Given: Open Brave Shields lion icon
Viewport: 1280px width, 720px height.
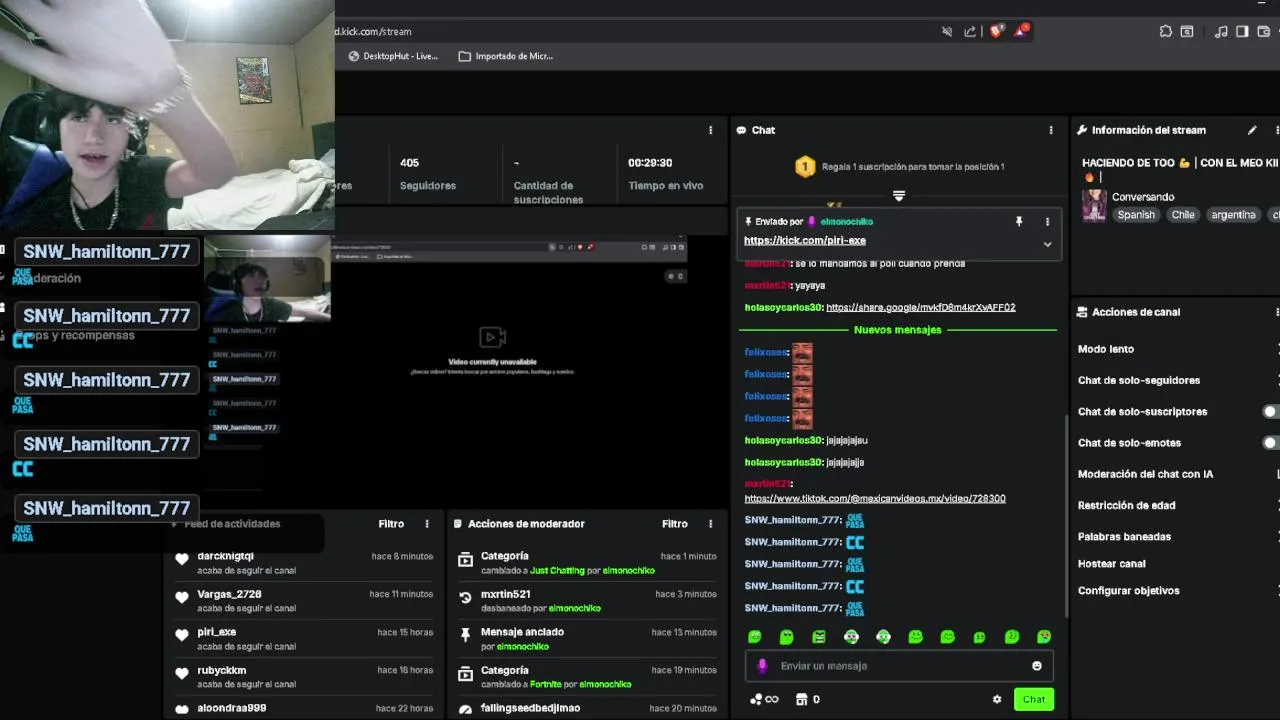Looking at the screenshot, I should 996,31.
